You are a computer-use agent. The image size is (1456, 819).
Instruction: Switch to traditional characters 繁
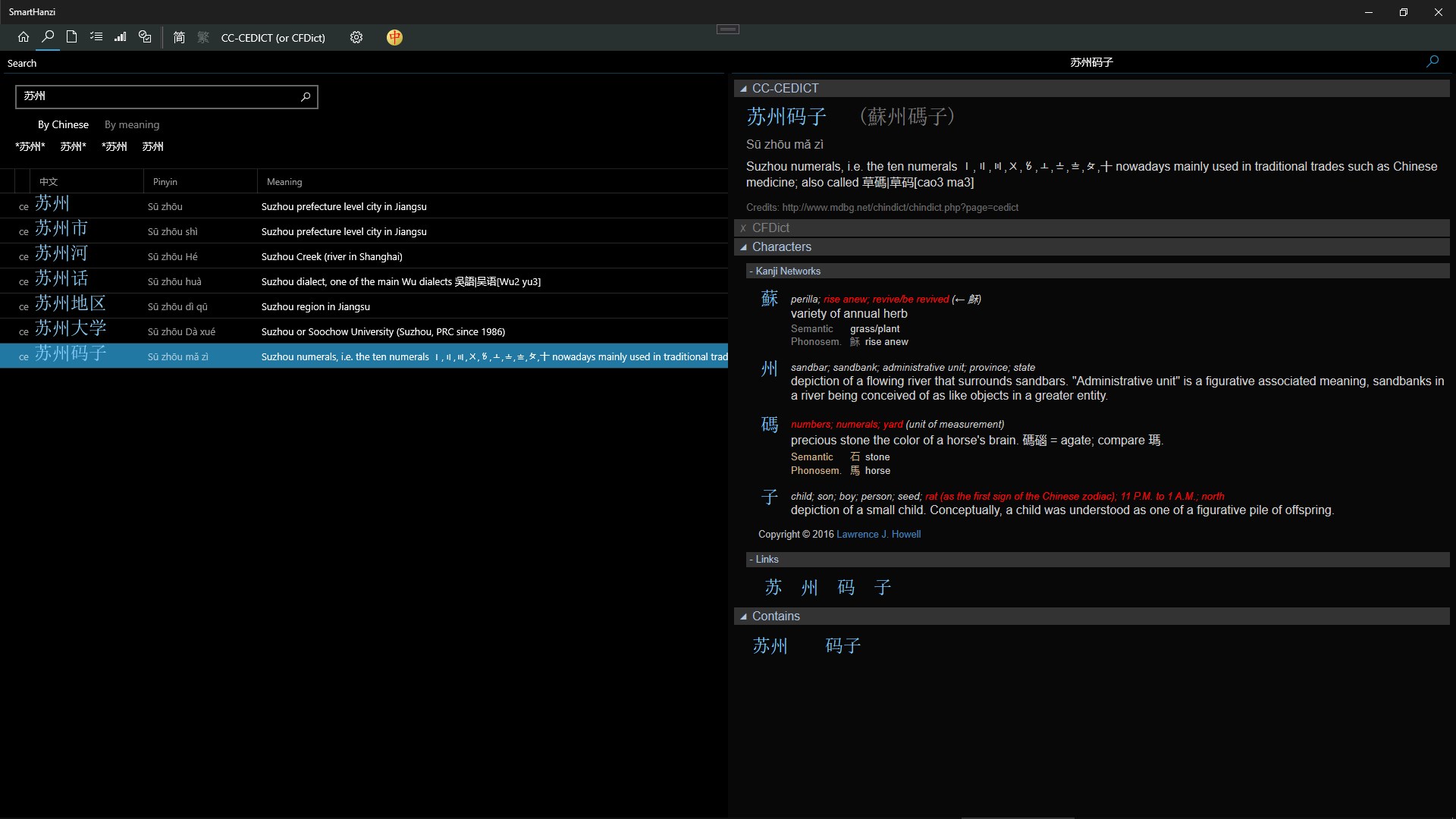coord(203,37)
